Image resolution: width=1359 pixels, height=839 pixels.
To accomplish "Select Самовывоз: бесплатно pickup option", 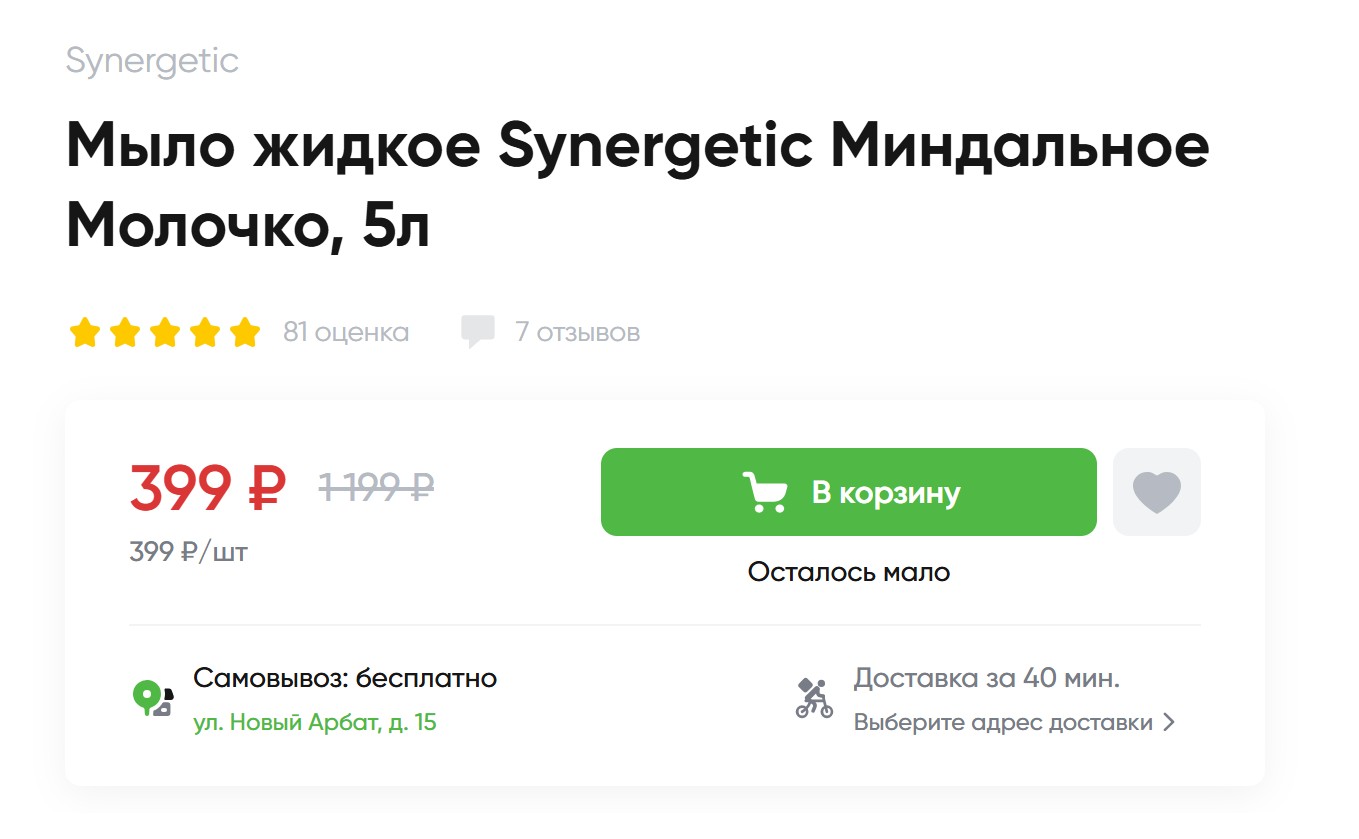I will tap(345, 678).
